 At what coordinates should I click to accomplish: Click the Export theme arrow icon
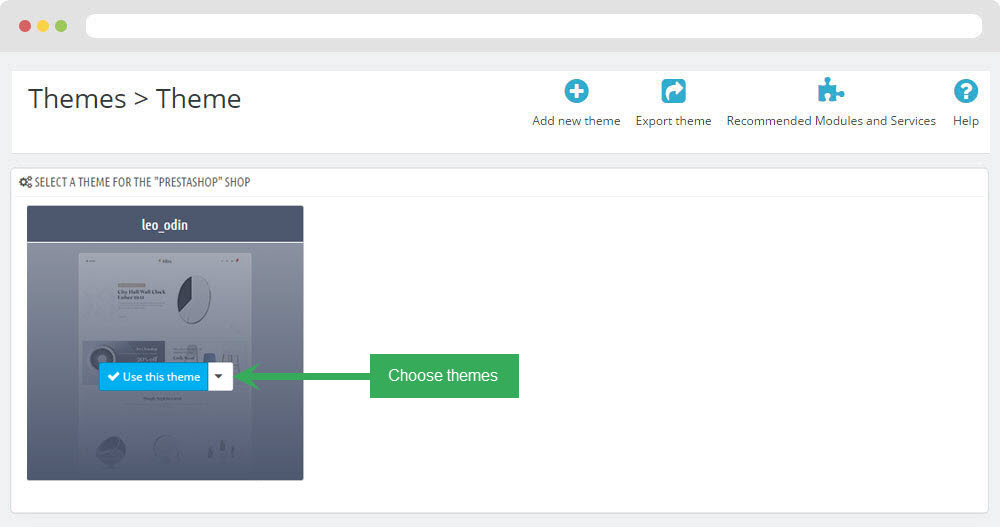(673, 91)
